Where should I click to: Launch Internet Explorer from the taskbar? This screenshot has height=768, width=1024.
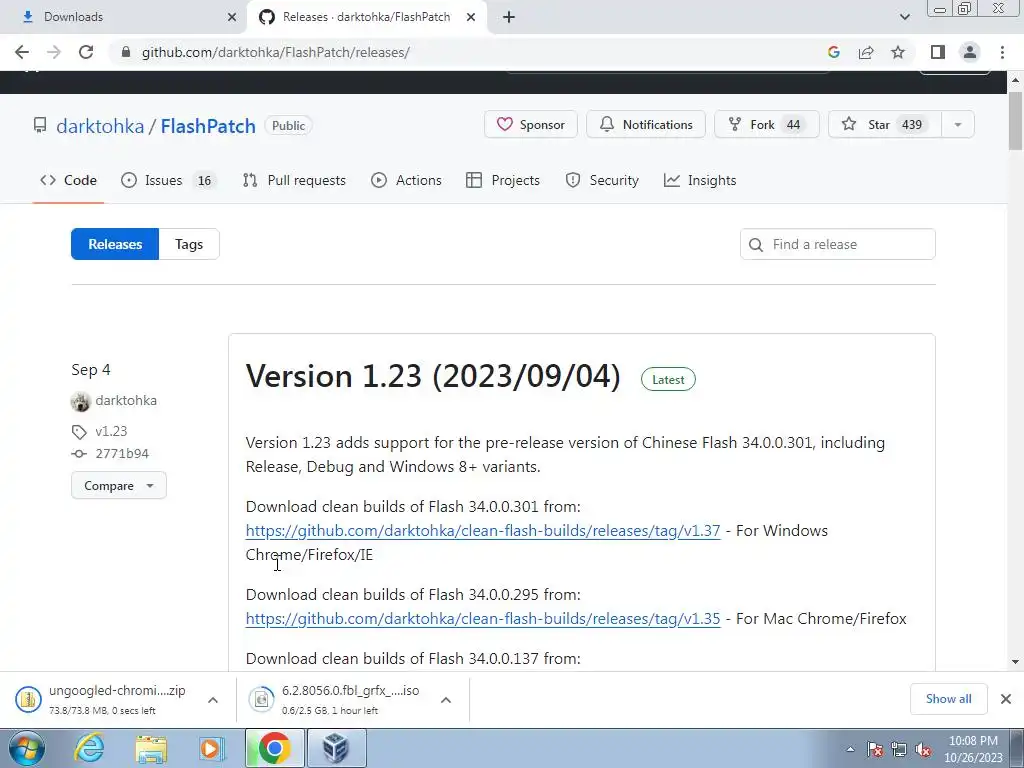89,748
